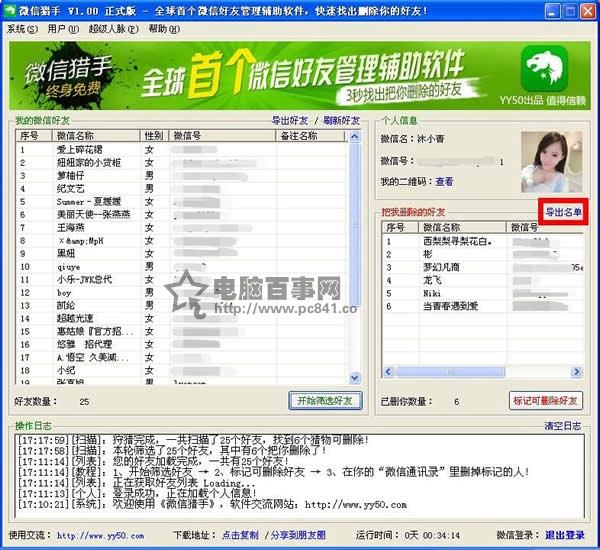
Task: Click the 微信名称 header in deleted-friends list
Action: click(462, 227)
